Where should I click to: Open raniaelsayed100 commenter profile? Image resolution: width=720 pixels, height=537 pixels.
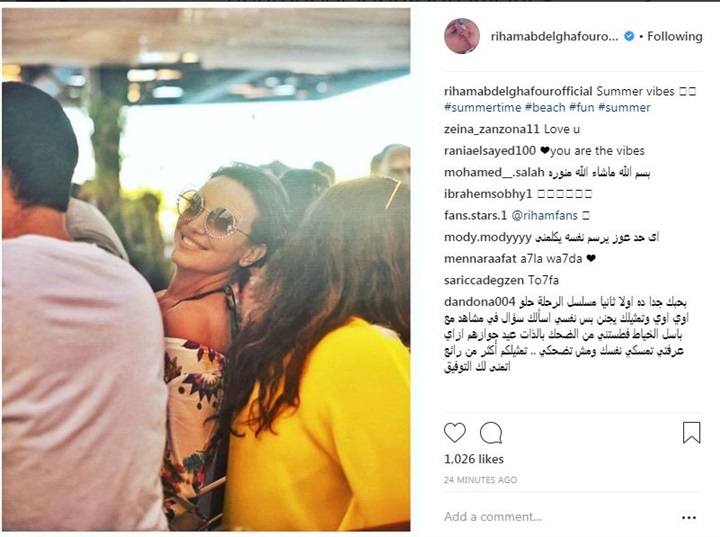pos(490,151)
